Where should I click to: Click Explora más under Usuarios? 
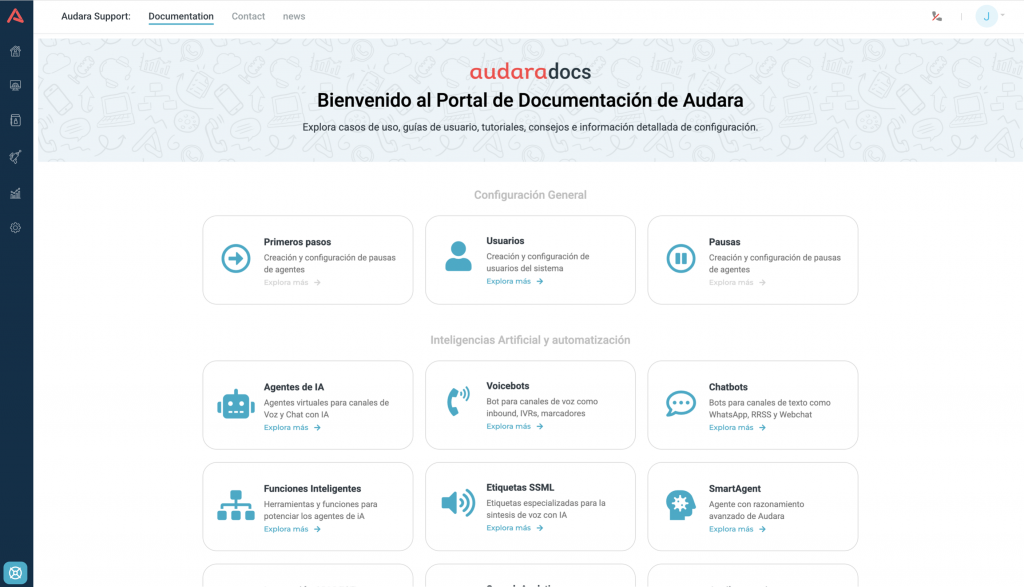tap(514, 282)
